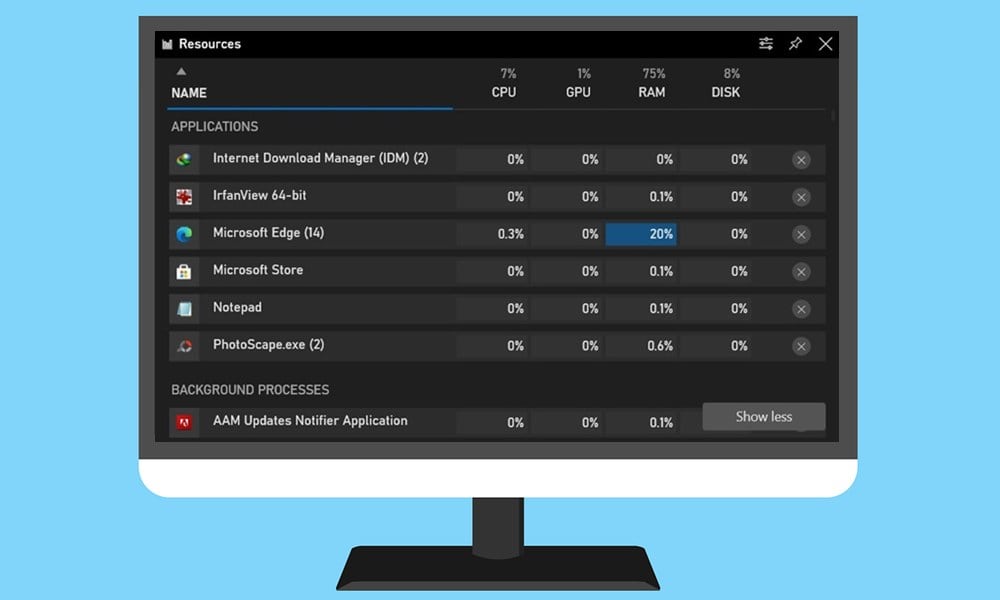The width and height of the screenshot is (1000, 600).
Task: Click the 8% total DISK usage value
Action: (732, 73)
